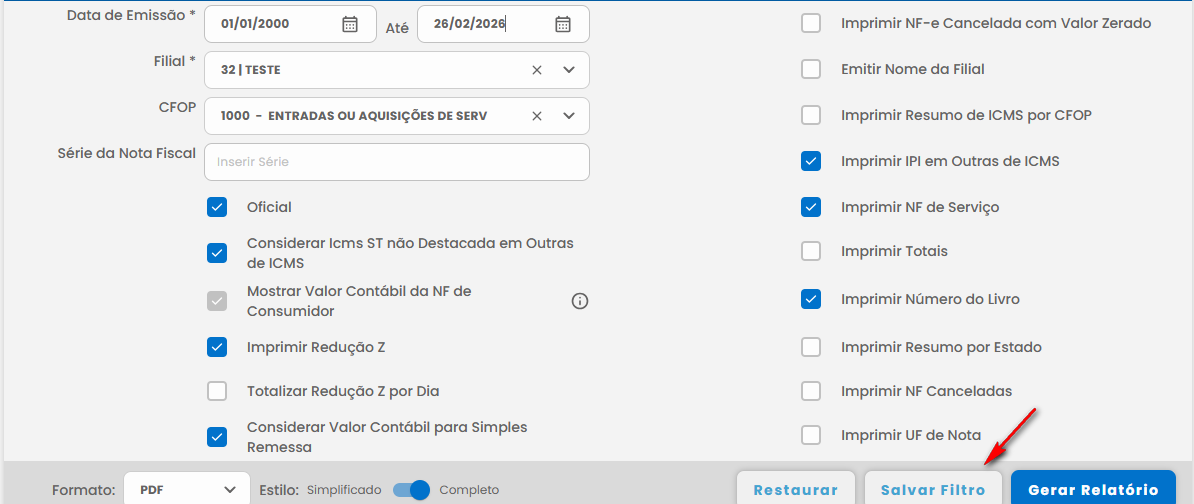This screenshot has height=504, width=1194.
Task: Uncheck Imprimir Número do Livro
Action: point(811,299)
